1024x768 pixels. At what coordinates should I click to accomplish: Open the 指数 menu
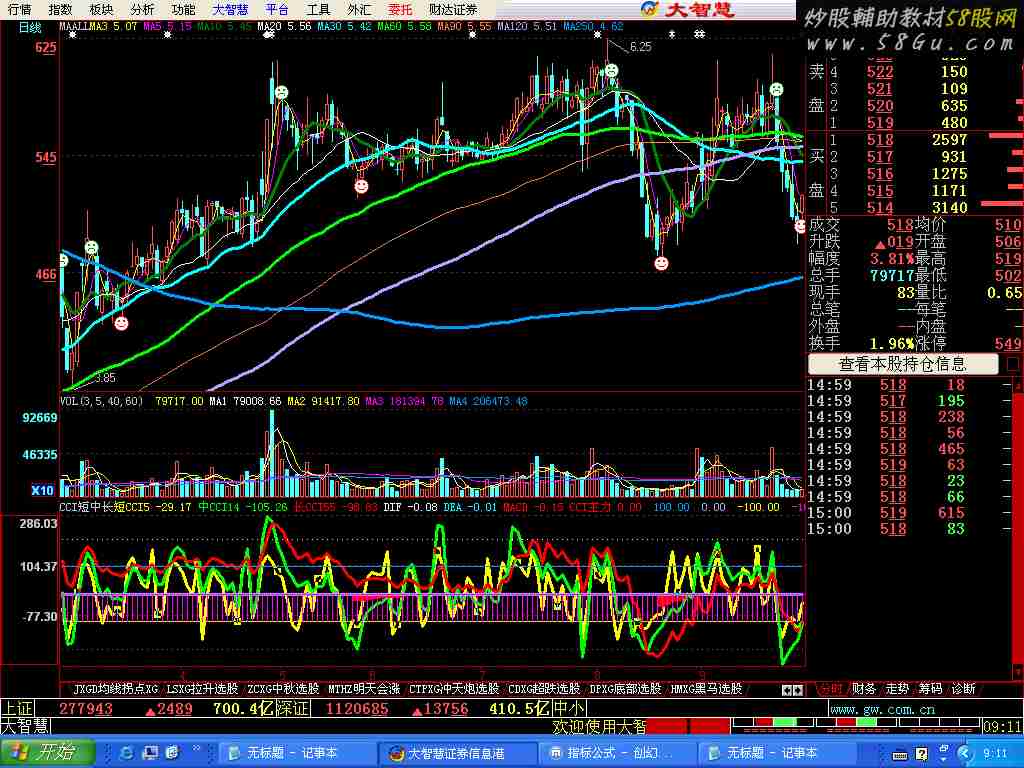61,9
